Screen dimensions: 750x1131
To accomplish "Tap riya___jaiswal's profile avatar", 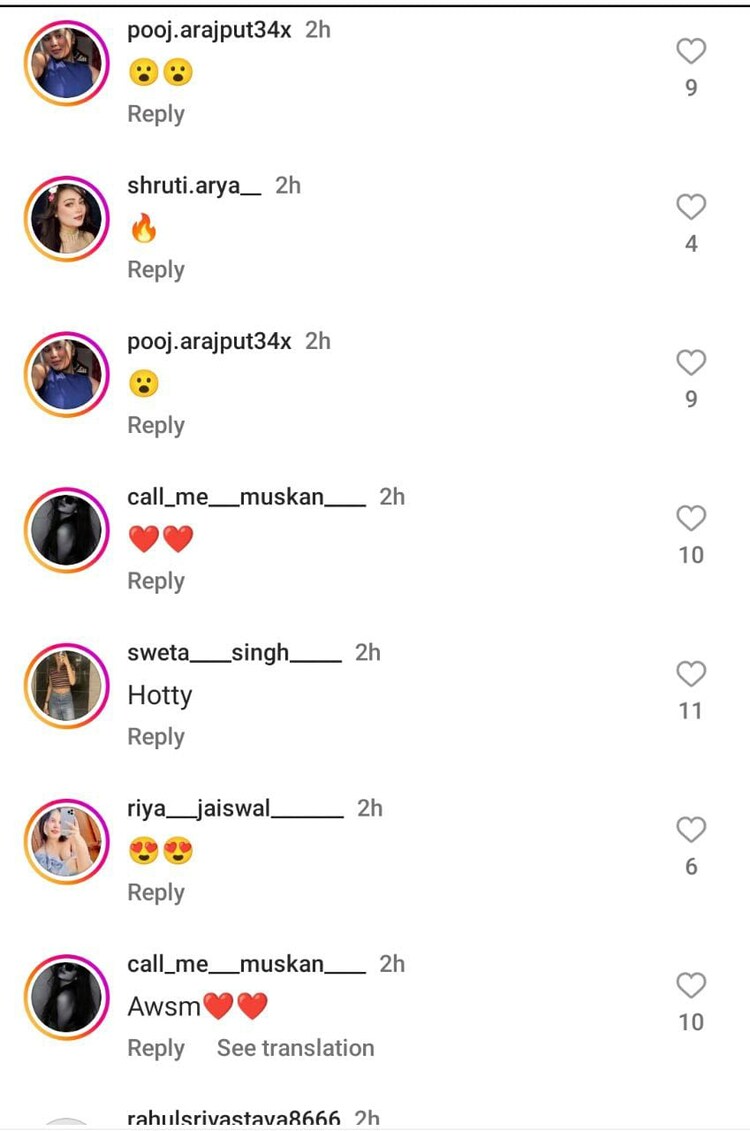I will coord(67,841).
